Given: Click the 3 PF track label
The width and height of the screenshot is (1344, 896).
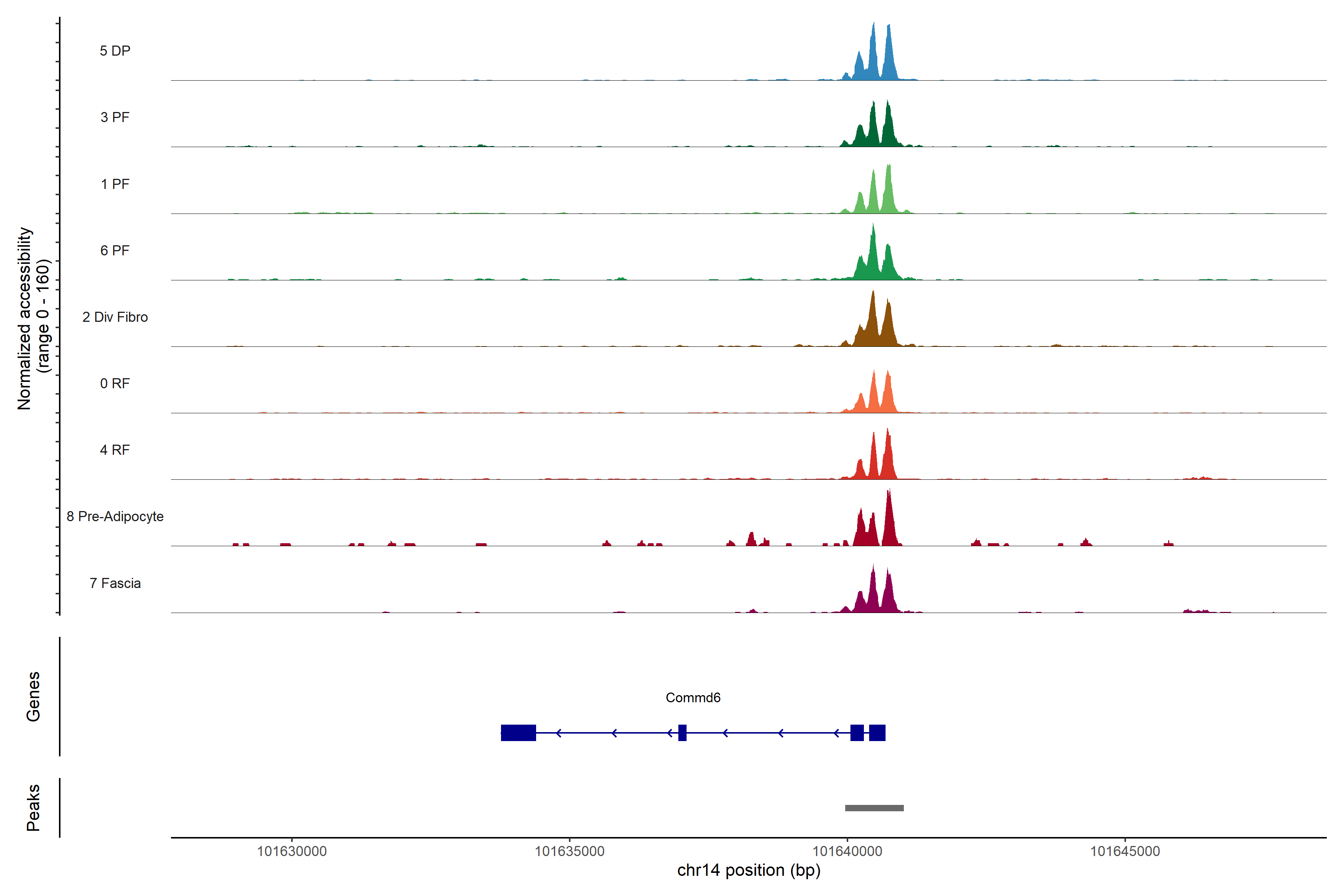Looking at the screenshot, I should coord(115,117).
